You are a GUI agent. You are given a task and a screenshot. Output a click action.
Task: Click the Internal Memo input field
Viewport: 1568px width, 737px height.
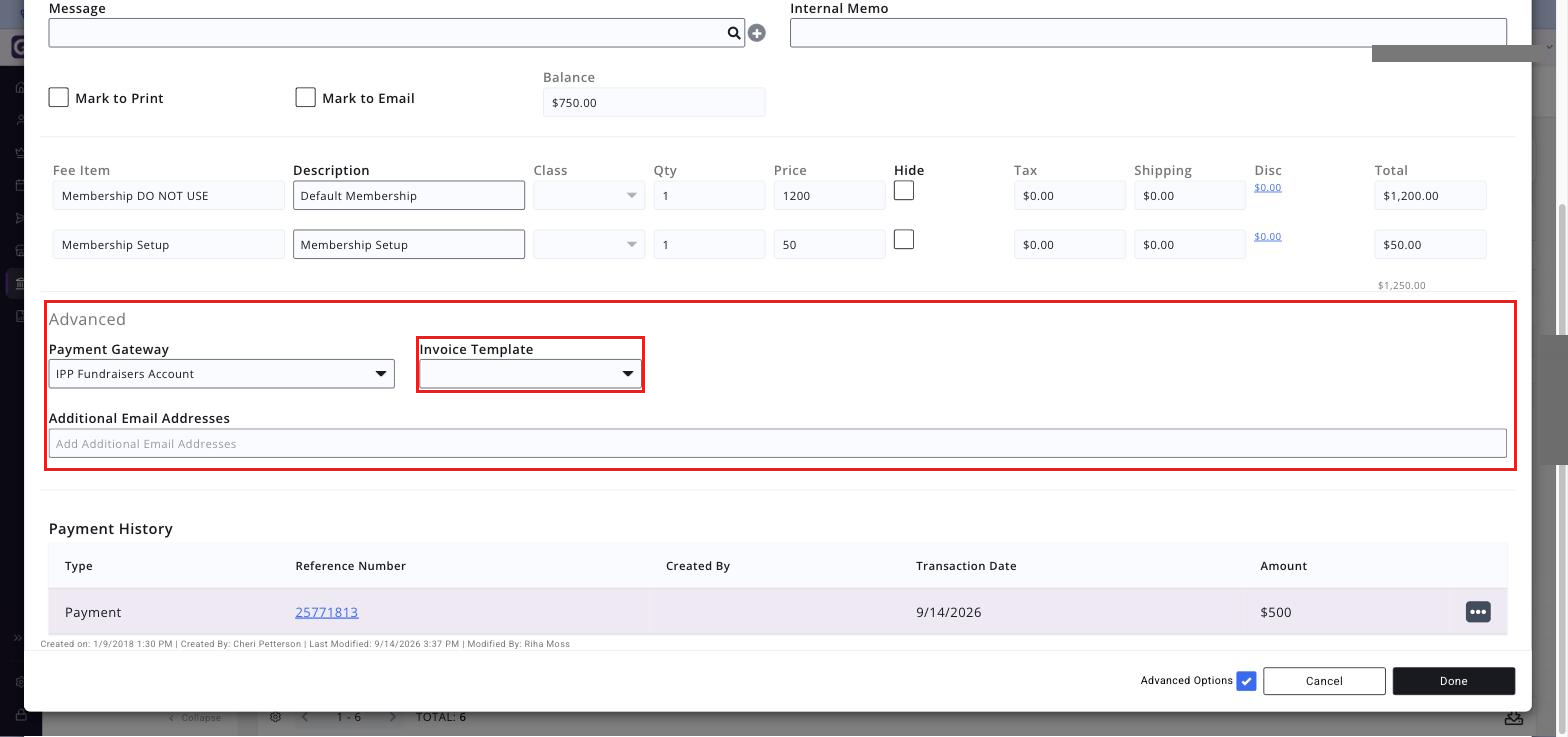coord(1148,33)
